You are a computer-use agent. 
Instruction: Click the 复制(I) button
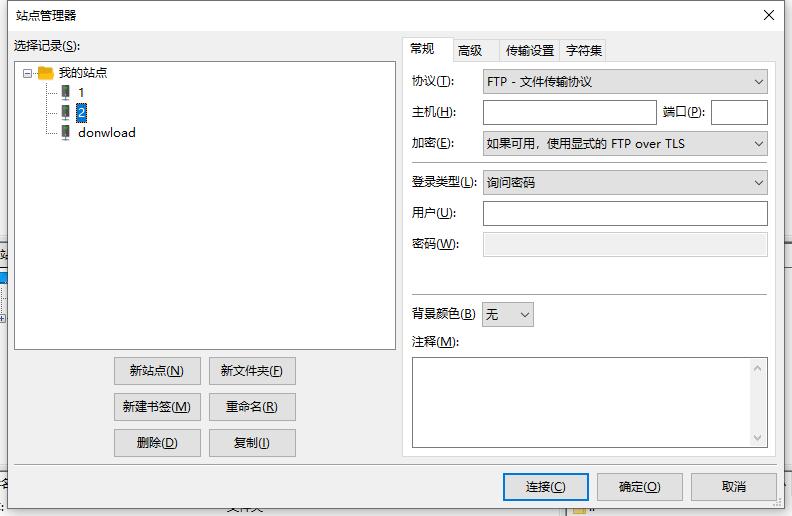point(252,443)
